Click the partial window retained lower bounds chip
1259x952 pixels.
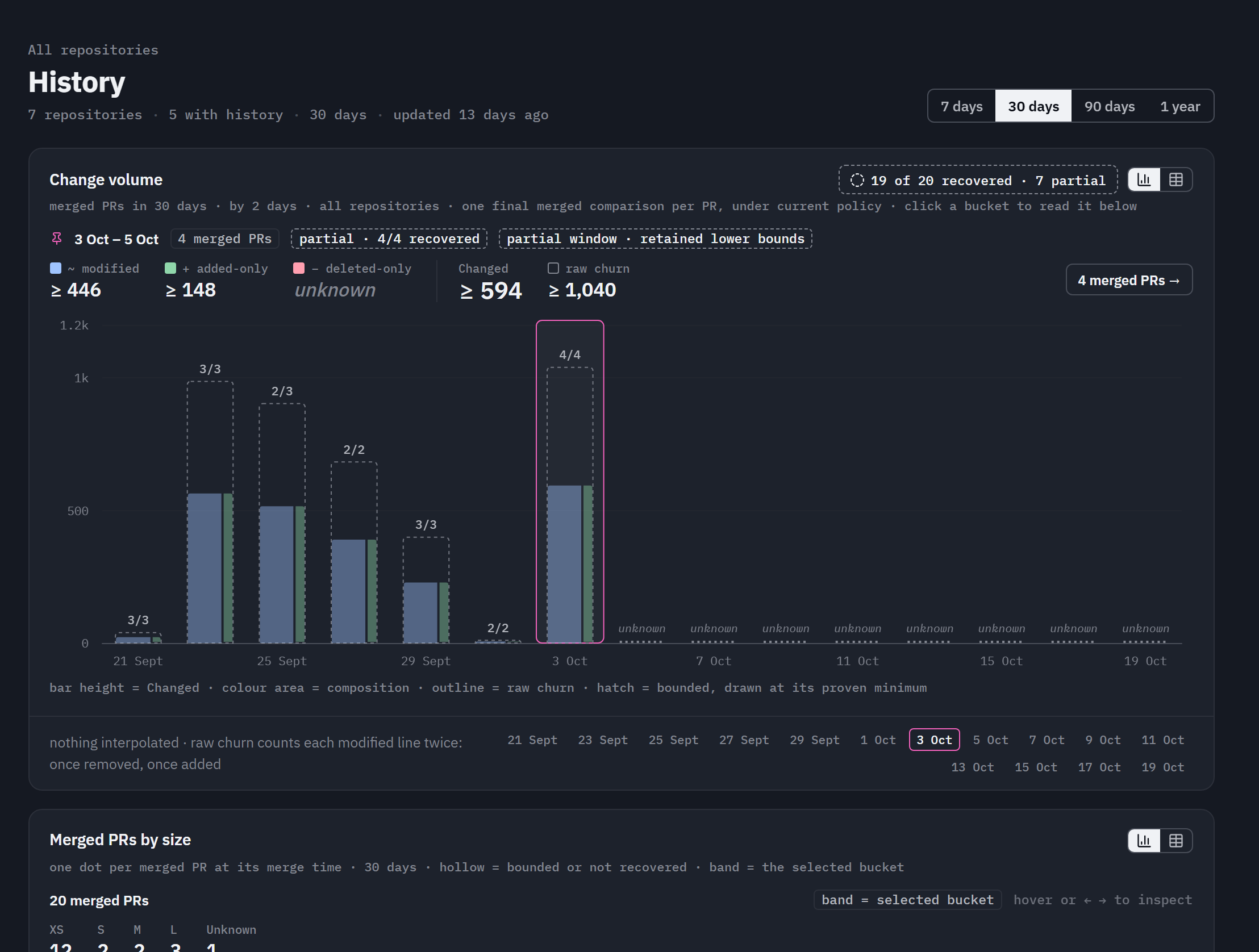pos(655,239)
